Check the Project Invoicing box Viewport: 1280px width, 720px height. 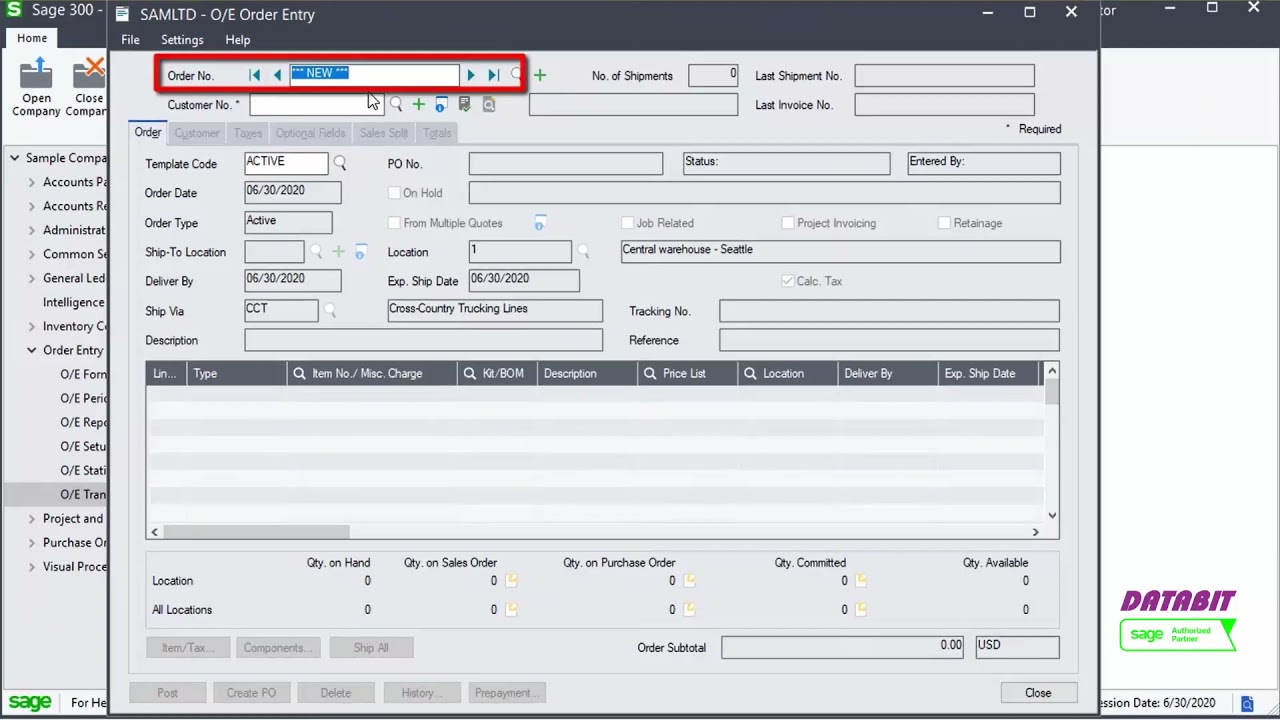788,223
